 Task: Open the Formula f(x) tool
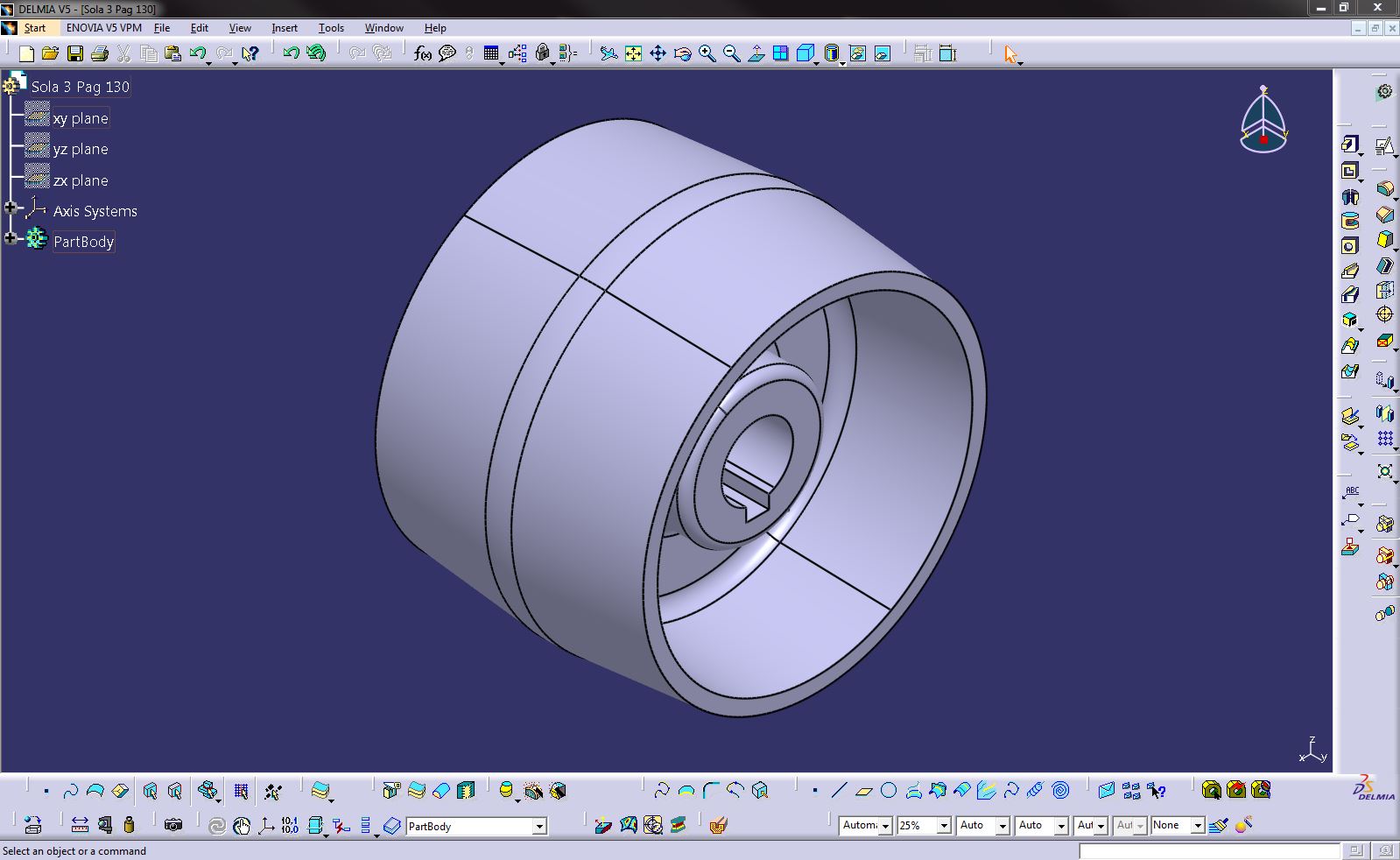tap(423, 53)
